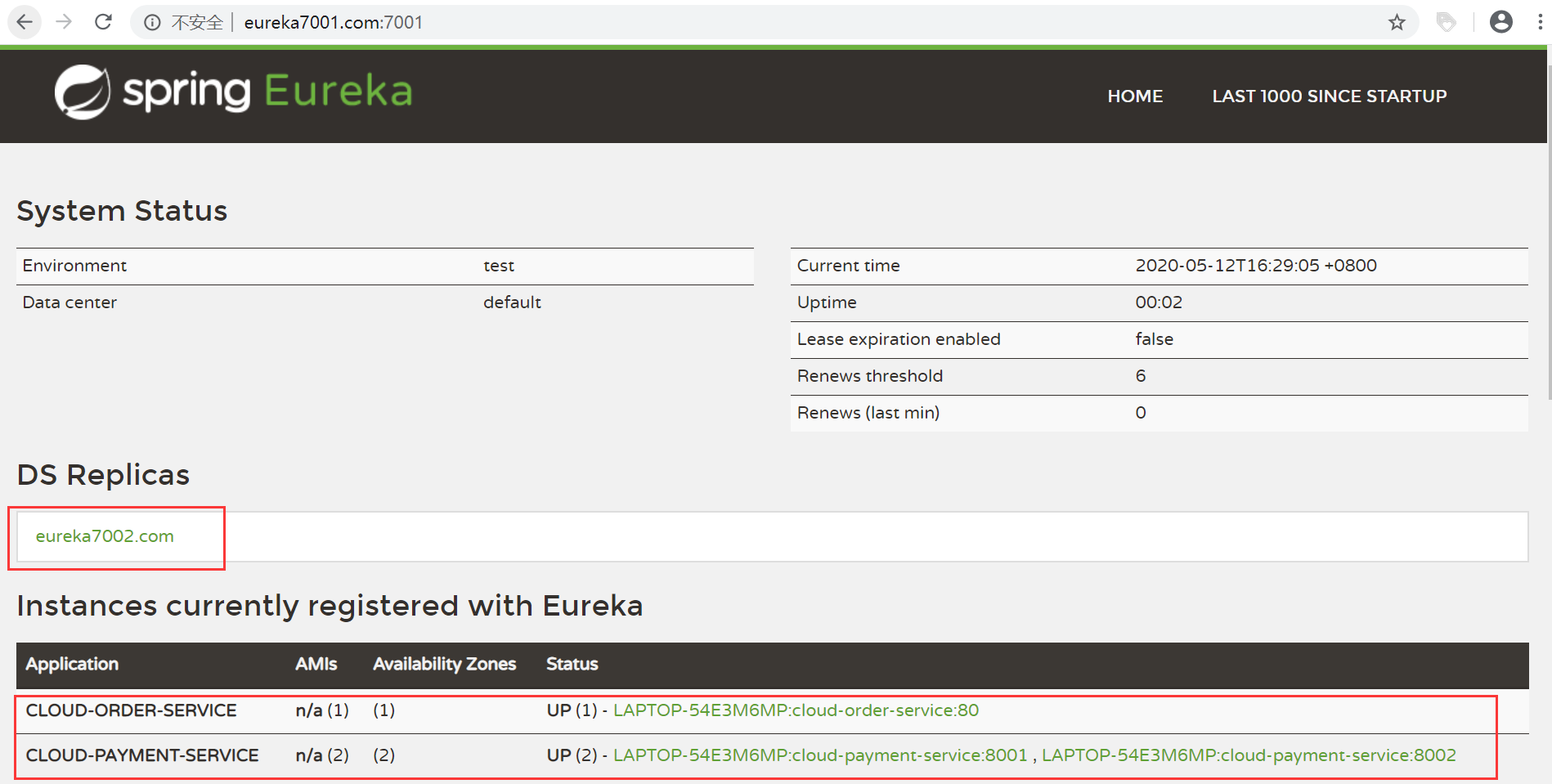
Task: Open LAST 1000 SINCE STARTUP page
Action: (1330, 96)
